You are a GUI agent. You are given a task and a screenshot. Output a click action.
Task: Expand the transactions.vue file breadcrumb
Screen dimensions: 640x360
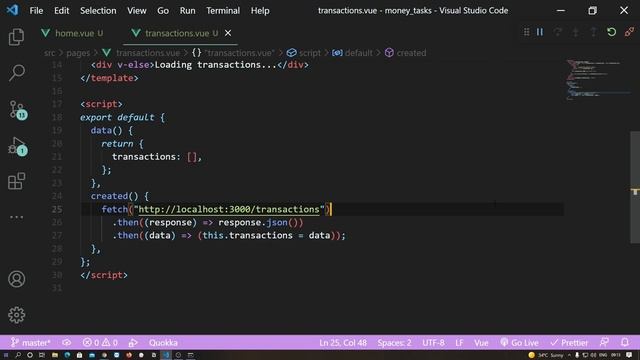(x=141, y=53)
